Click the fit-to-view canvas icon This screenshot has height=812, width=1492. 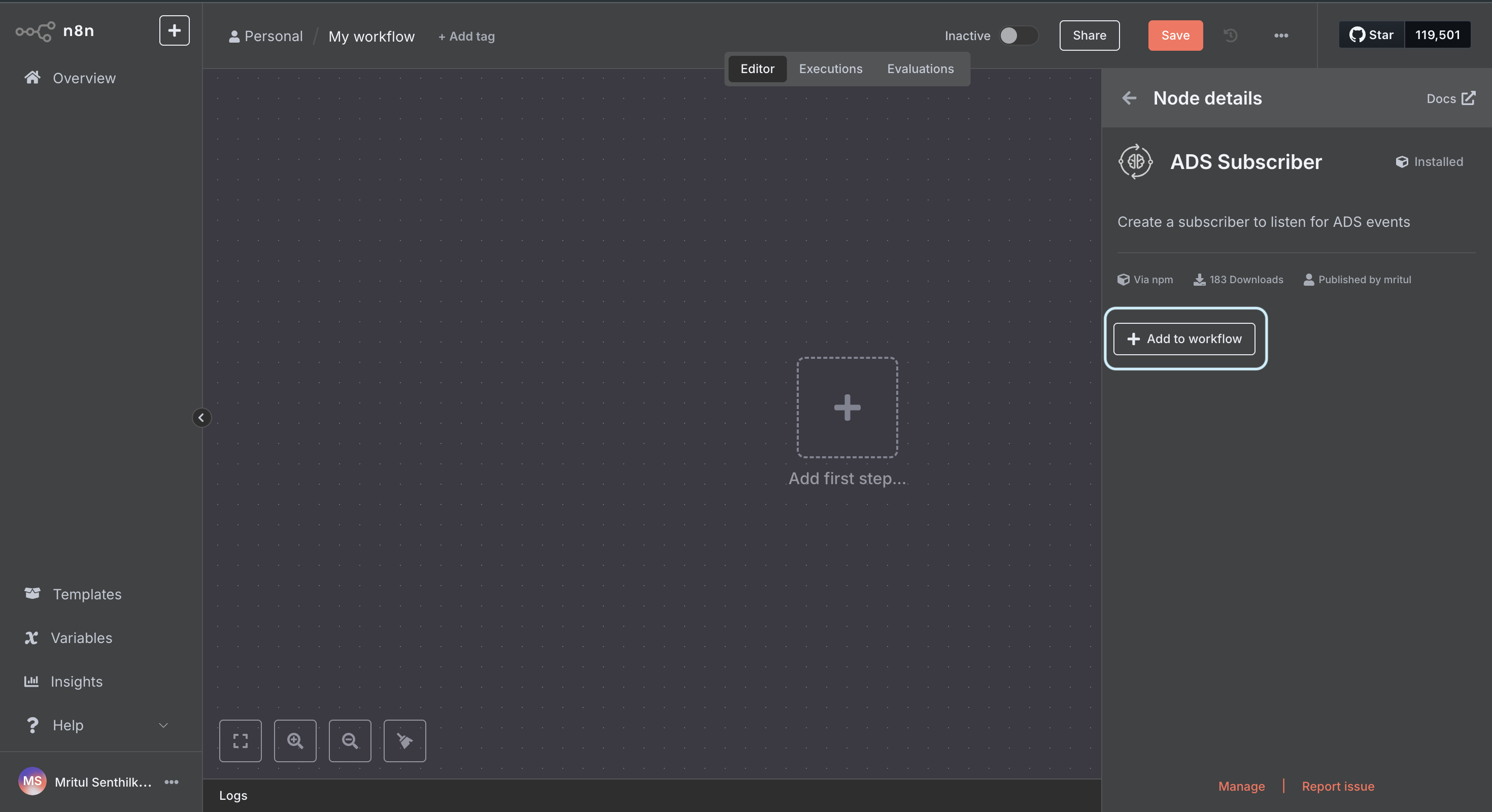pos(241,741)
